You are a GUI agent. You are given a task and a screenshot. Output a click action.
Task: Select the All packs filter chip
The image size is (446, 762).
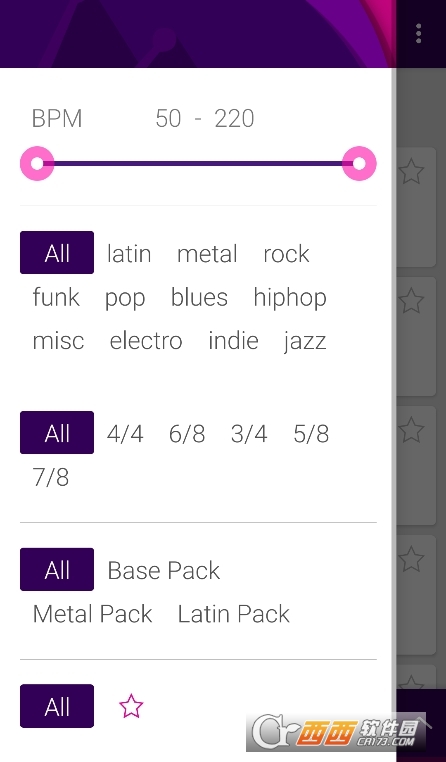(x=57, y=570)
